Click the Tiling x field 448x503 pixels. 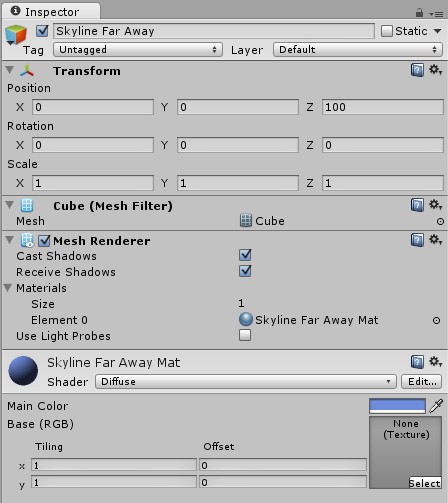pos(114,465)
